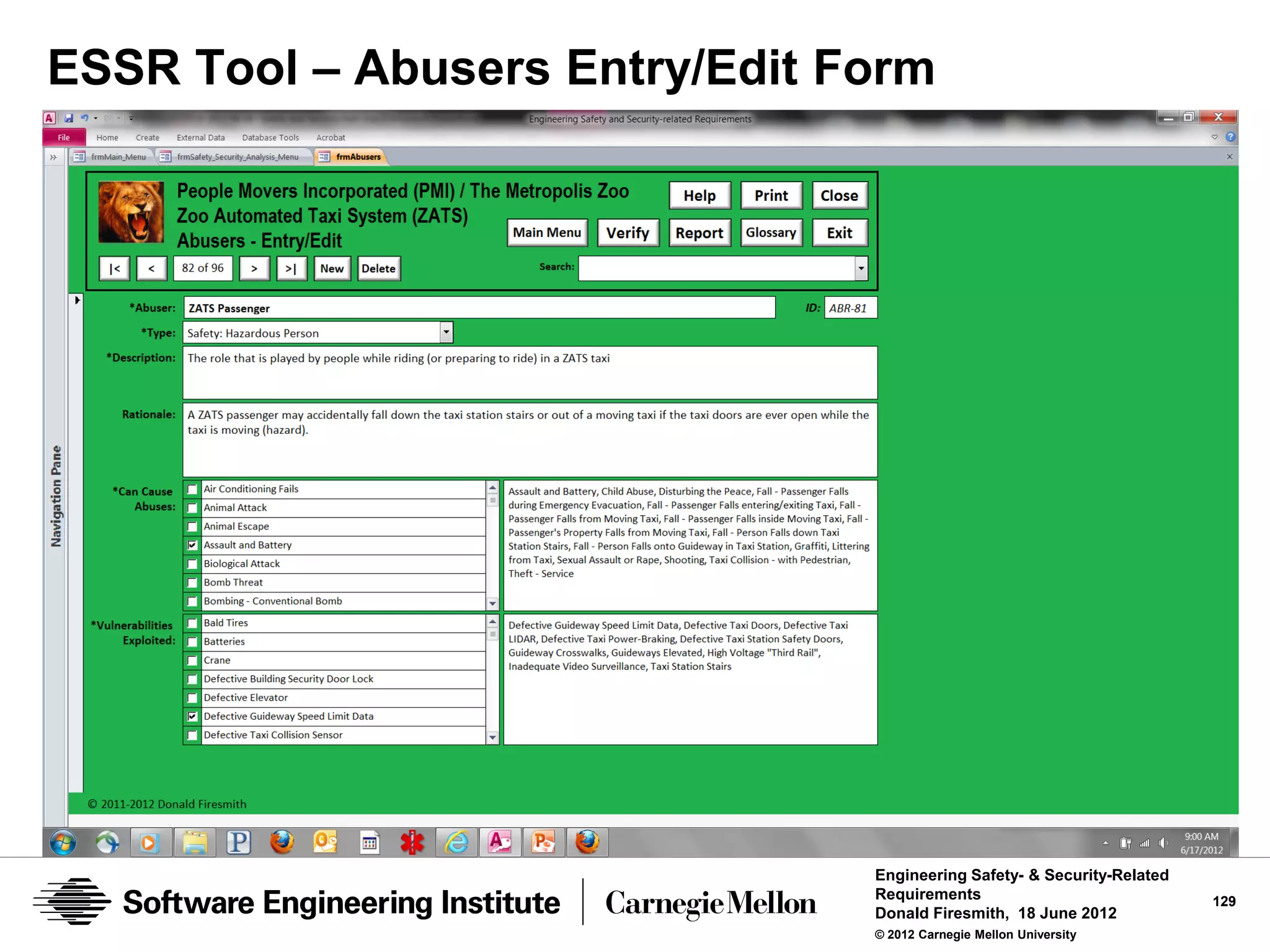
Task: Click the Print button
Action: coord(771,196)
